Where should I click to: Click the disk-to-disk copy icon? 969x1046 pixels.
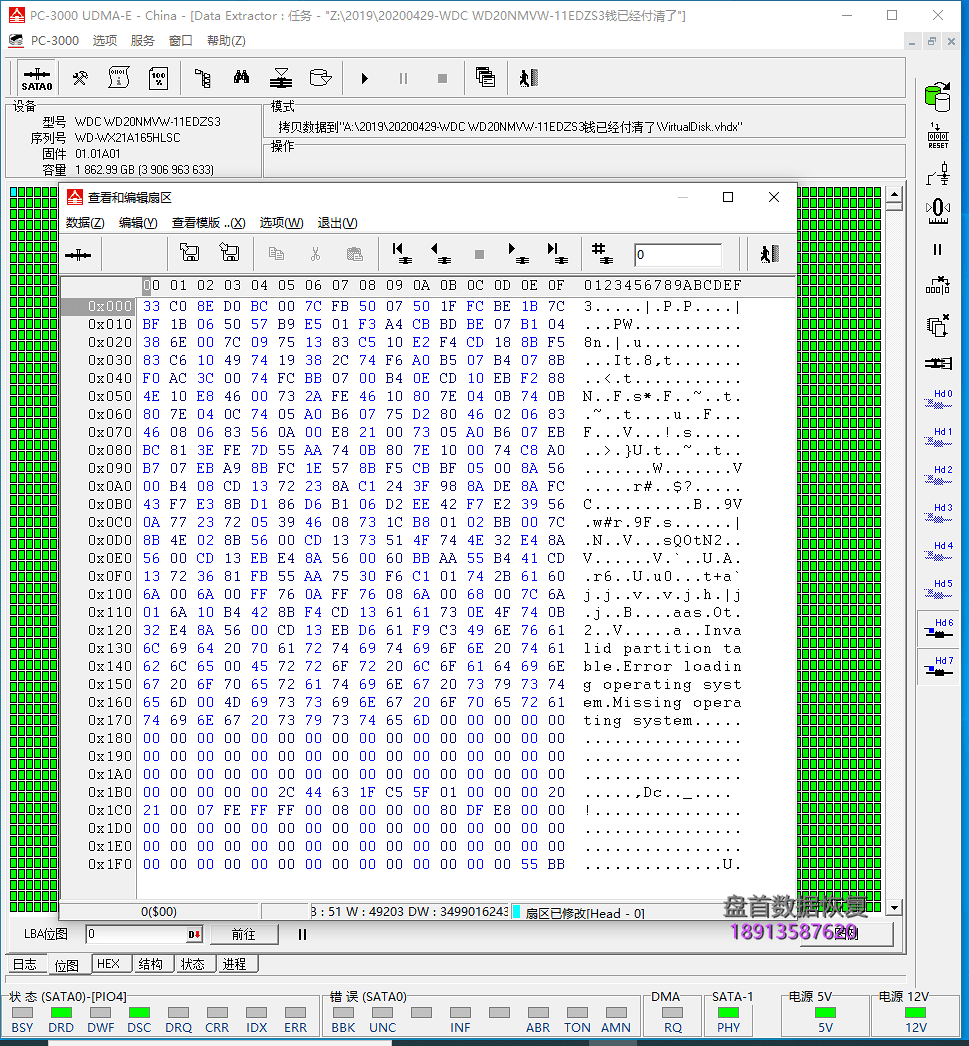[x=320, y=78]
